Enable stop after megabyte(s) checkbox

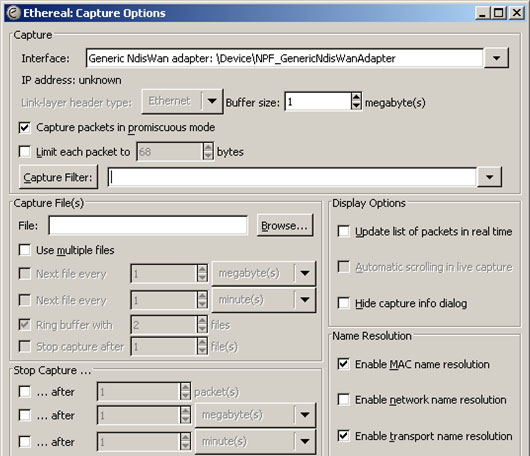pyautogui.click(x=24, y=415)
